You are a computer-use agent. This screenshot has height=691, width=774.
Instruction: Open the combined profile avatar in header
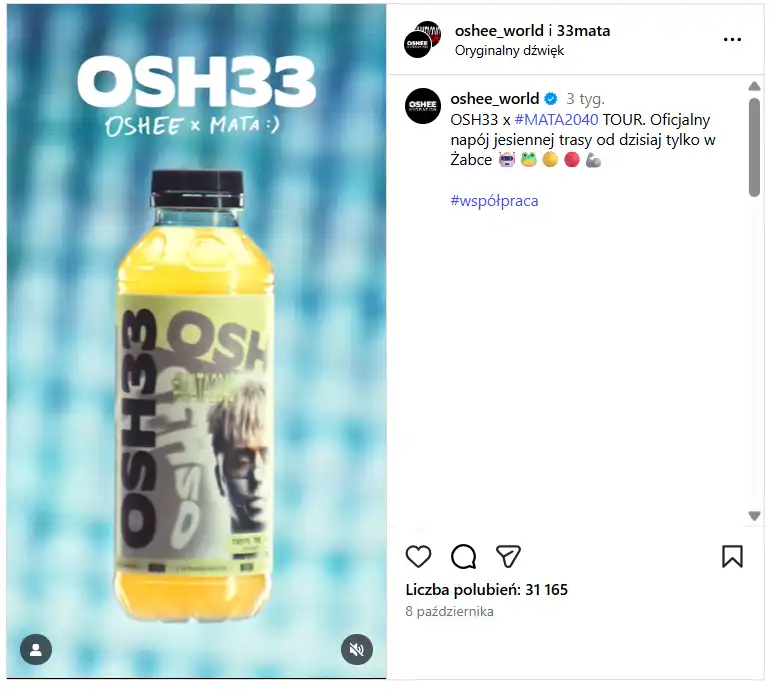tap(423, 39)
